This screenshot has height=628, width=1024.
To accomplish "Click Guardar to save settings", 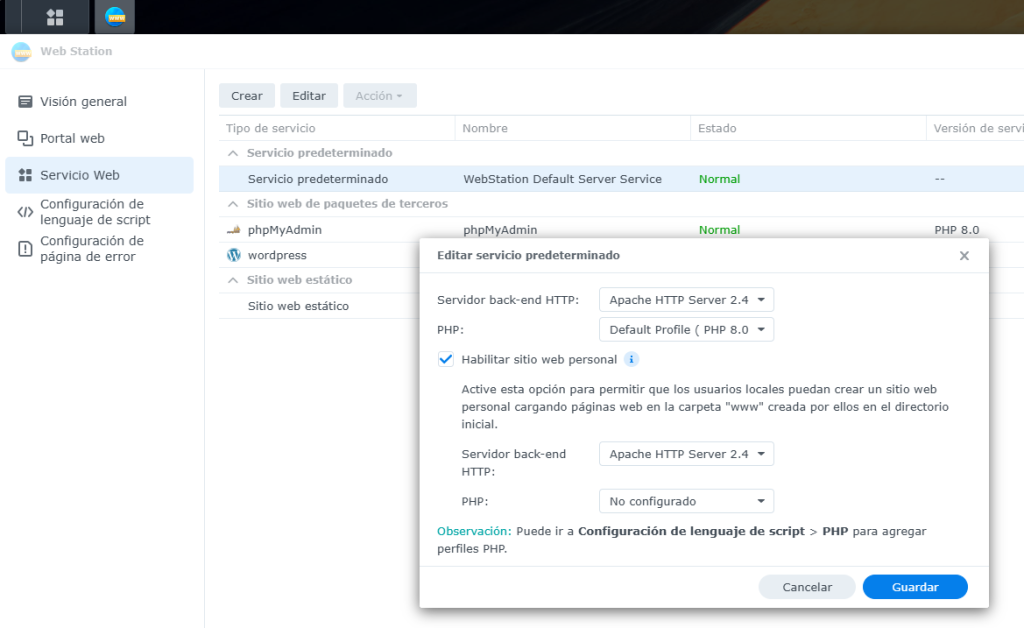I will click(914, 587).
